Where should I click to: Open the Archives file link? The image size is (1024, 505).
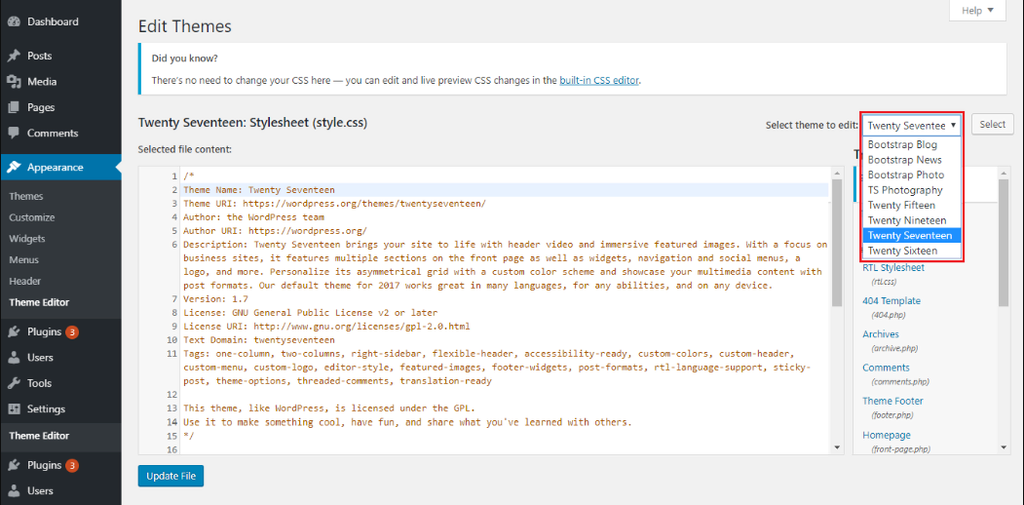point(881,334)
